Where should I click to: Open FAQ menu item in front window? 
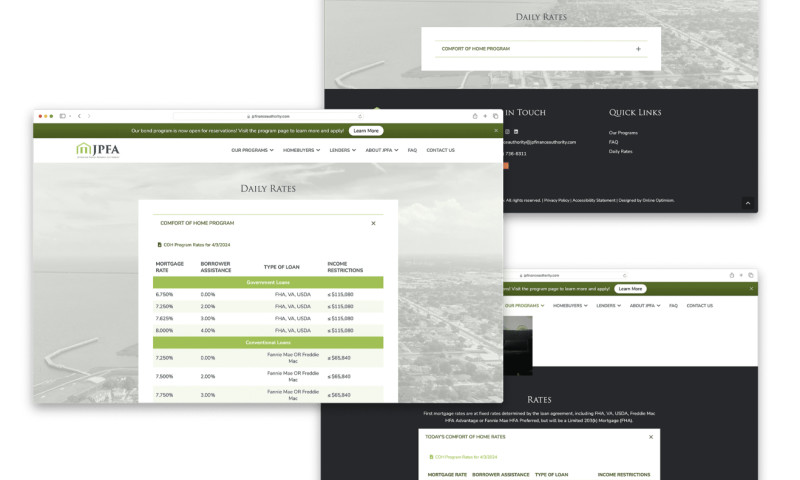pyautogui.click(x=412, y=150)
